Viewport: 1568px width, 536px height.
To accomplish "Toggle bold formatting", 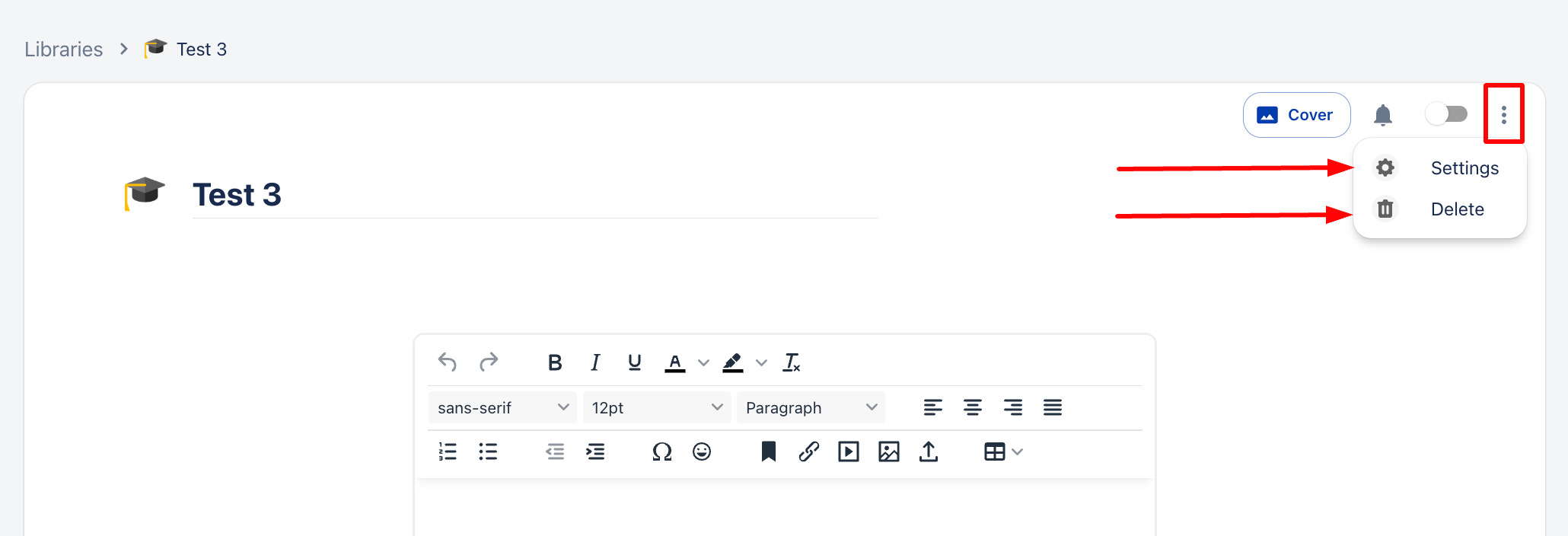I will coord(555,362).
